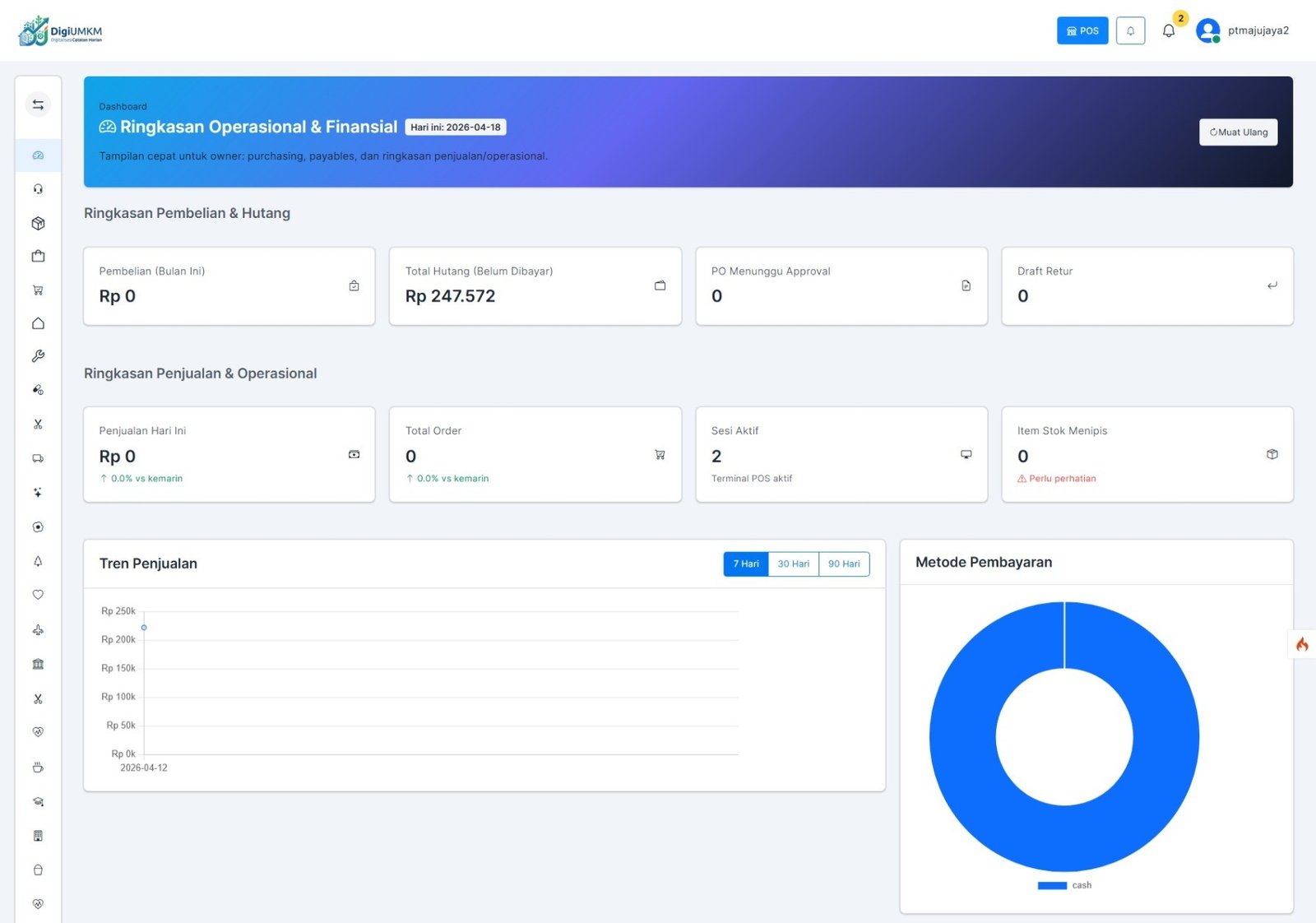This screenshot has width=1316, height=923.
Task: Click the blue POS button
Action: 1082,30
